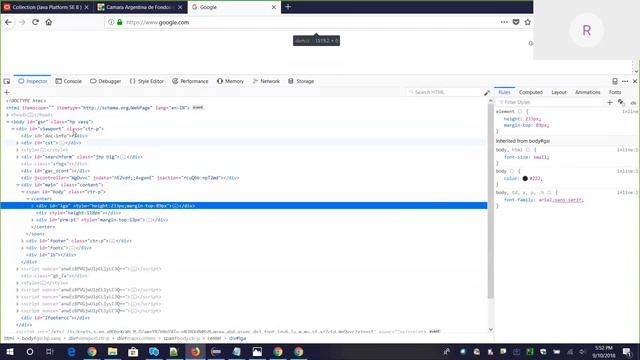
Task: Open the Style Editor tab
Action: (147, 81)
